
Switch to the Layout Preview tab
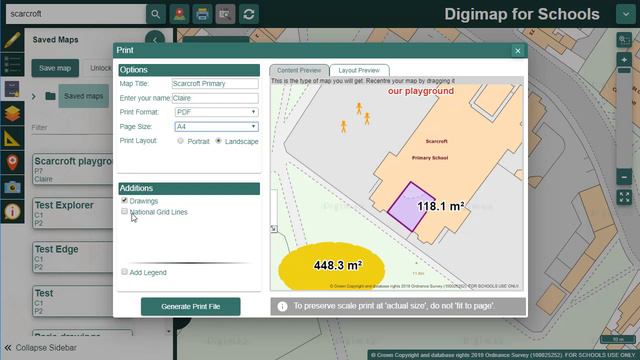point(359,70)
